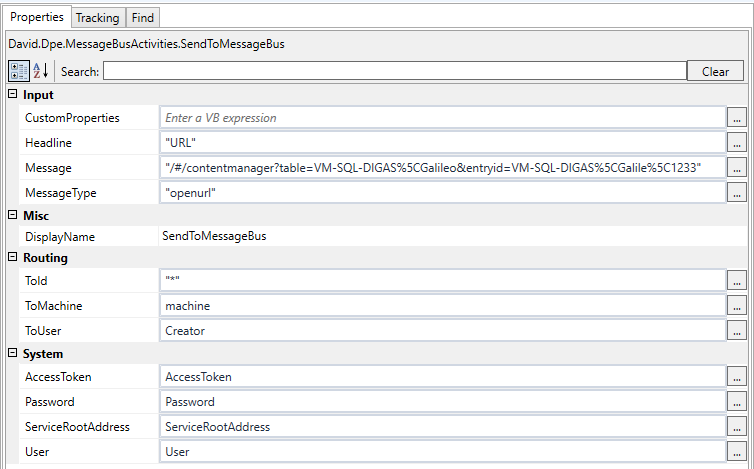
Task: Switch to the Tracking tab
Action: point(98,17)
